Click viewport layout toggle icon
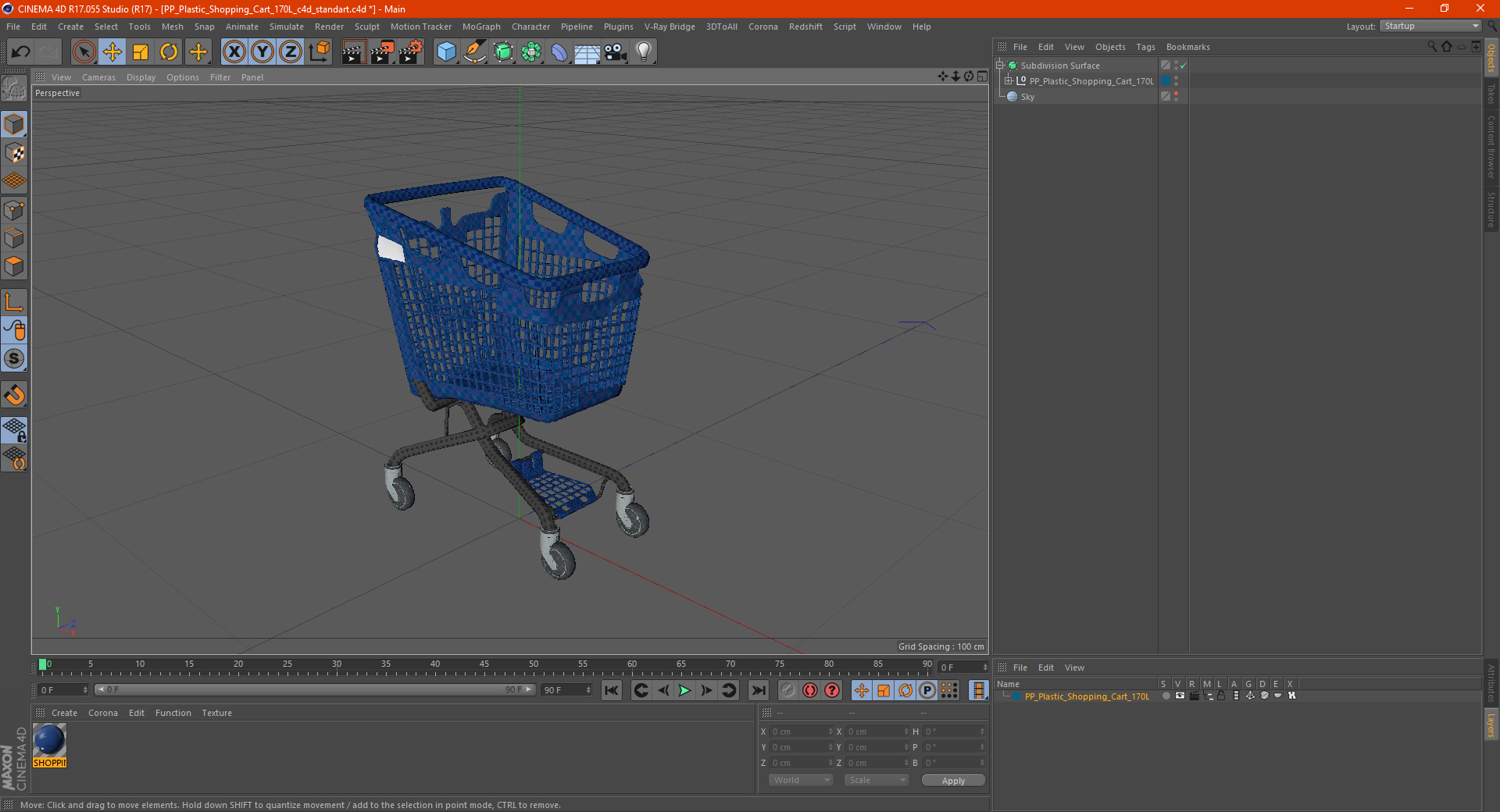The image size is (1500, 812). tap(982, 77)
